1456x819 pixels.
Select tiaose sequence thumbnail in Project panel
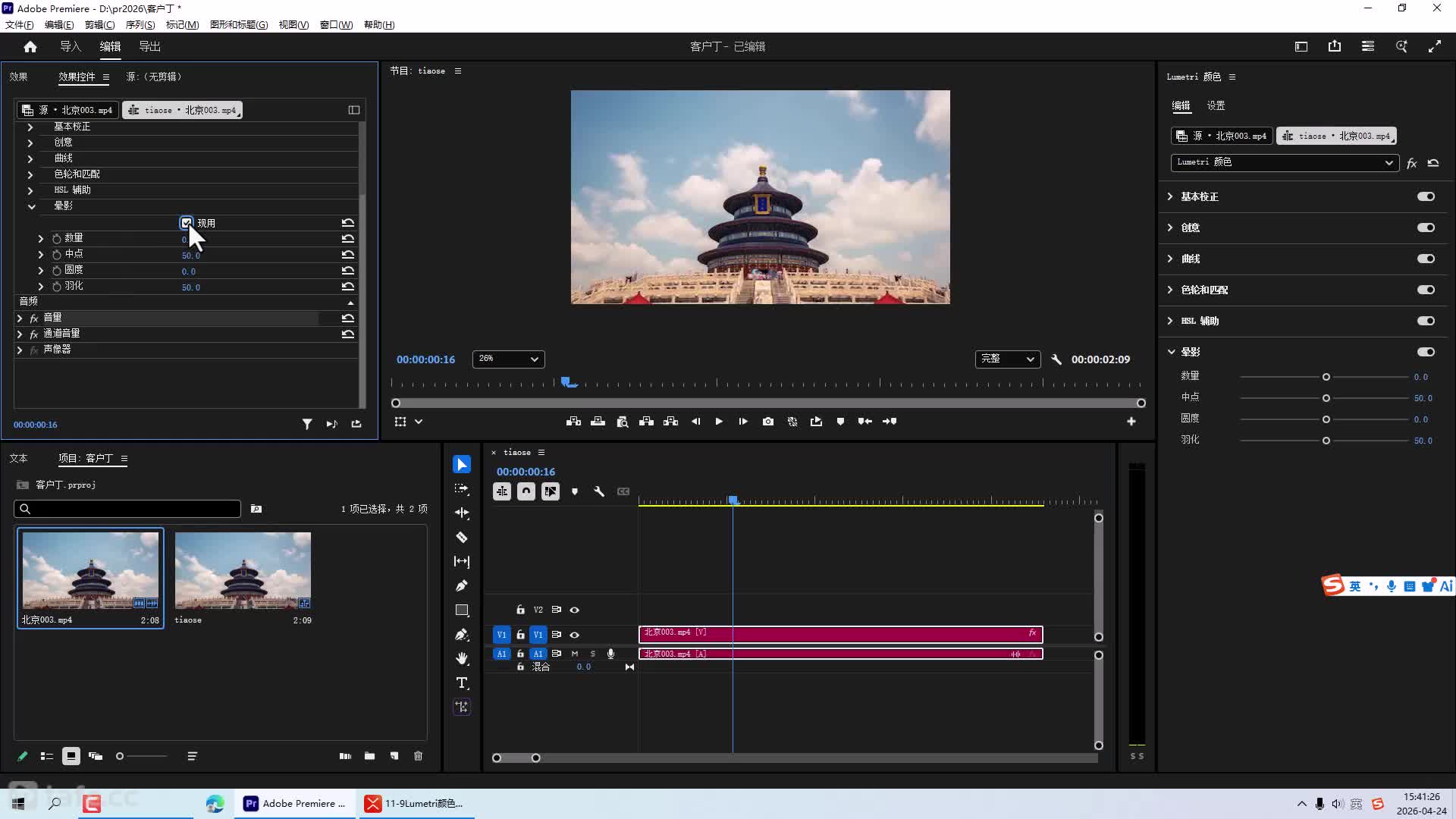pyautogui.click(x=243, y=570)
